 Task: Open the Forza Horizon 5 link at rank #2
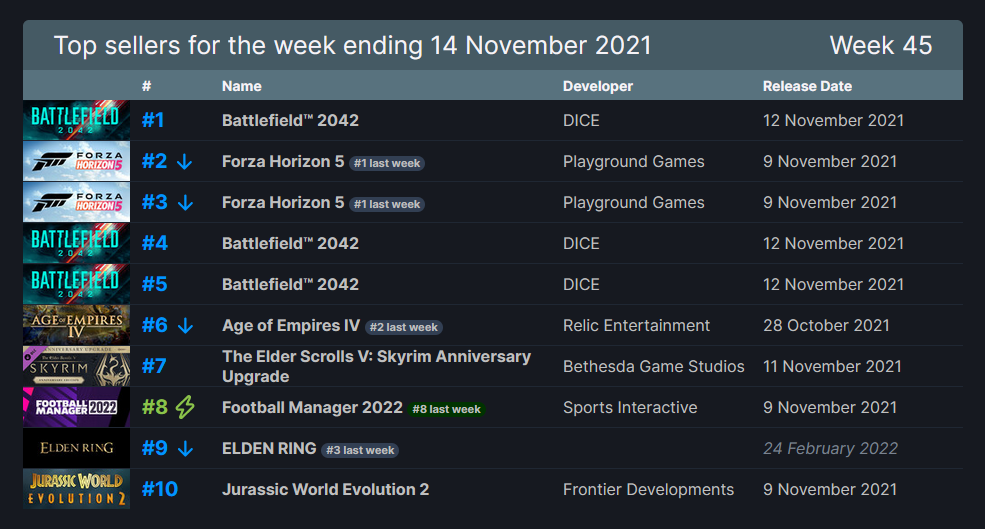click(x=283, y=161)
